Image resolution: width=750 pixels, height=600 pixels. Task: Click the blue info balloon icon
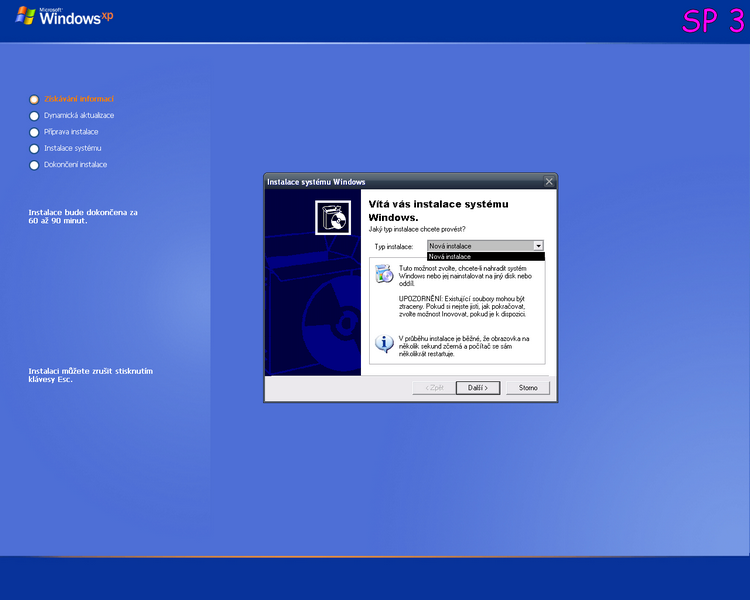click(384, 344)
